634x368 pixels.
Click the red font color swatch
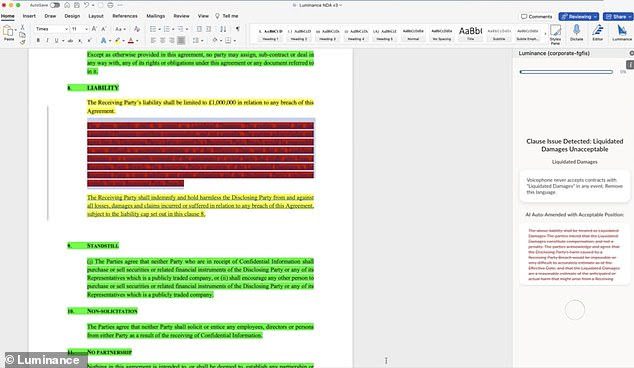[x=131, y=40]
